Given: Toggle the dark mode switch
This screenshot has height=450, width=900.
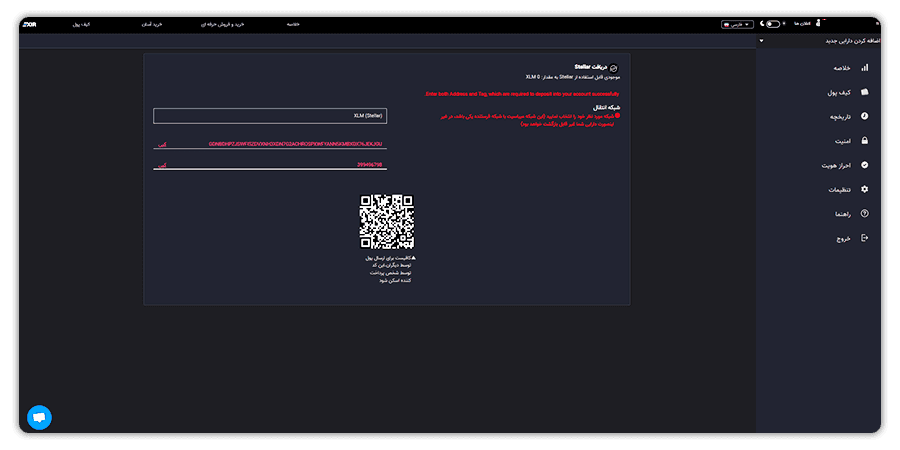Looking at the screenshot, I should [773, 24].
